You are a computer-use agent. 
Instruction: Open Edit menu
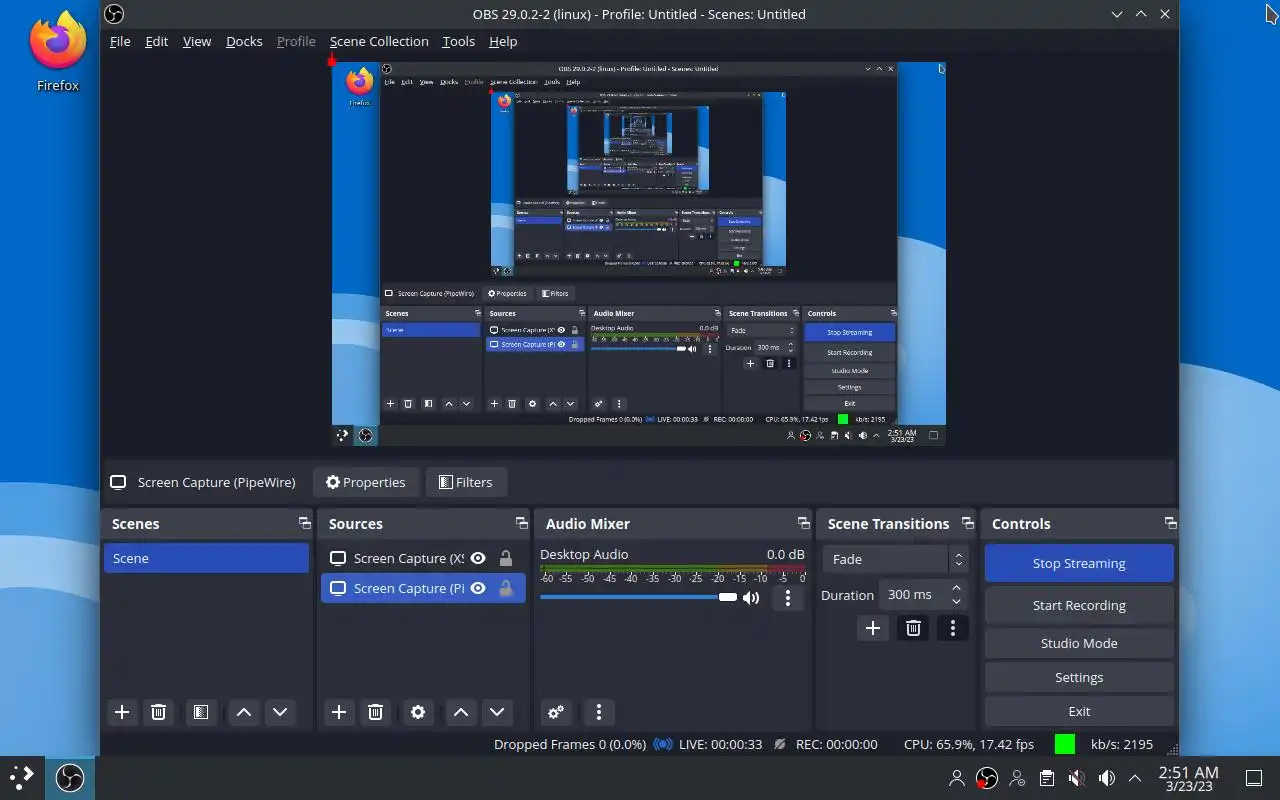[157, 41]
